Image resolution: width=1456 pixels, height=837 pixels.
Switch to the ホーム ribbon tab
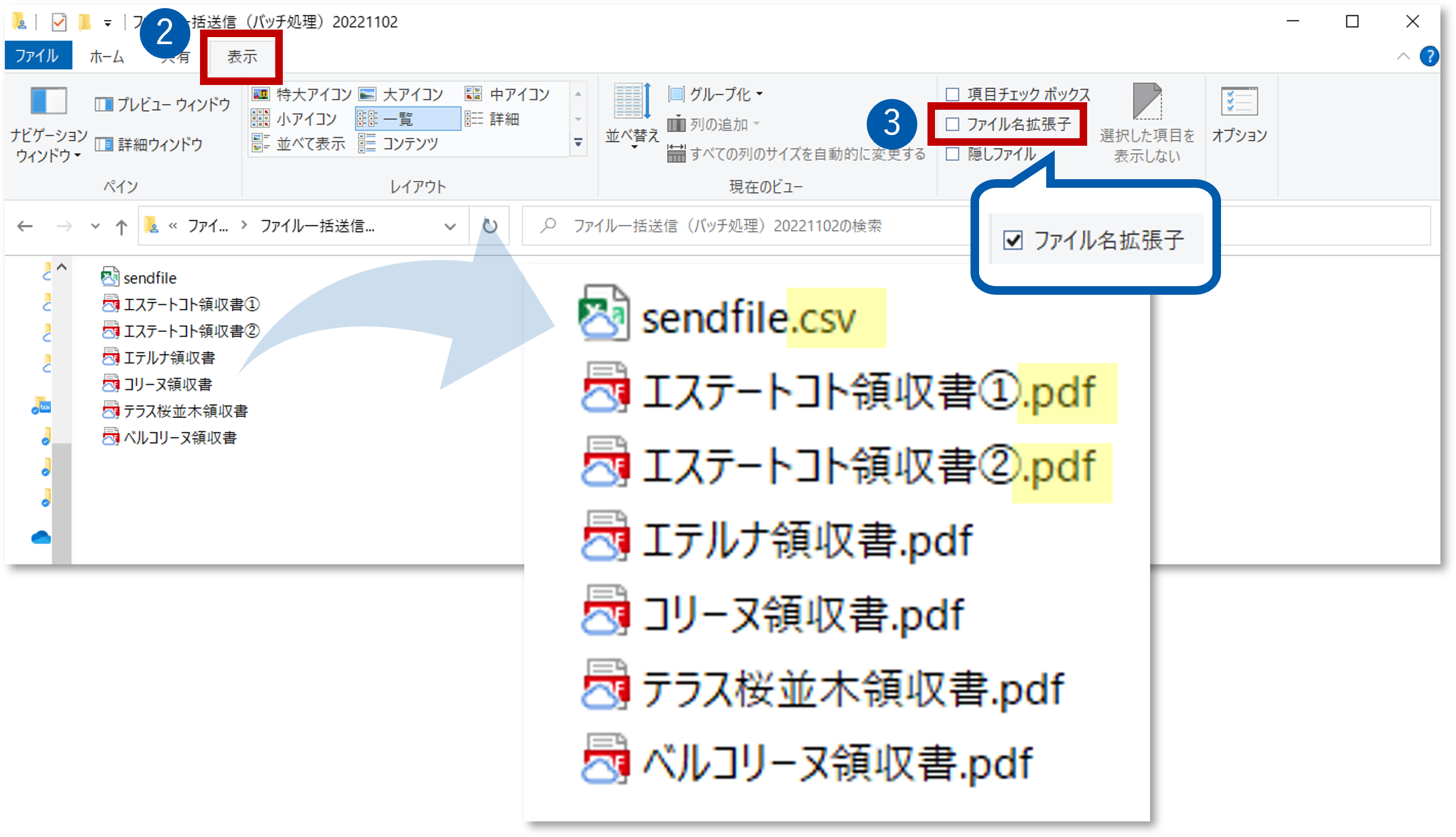point(106,56)
